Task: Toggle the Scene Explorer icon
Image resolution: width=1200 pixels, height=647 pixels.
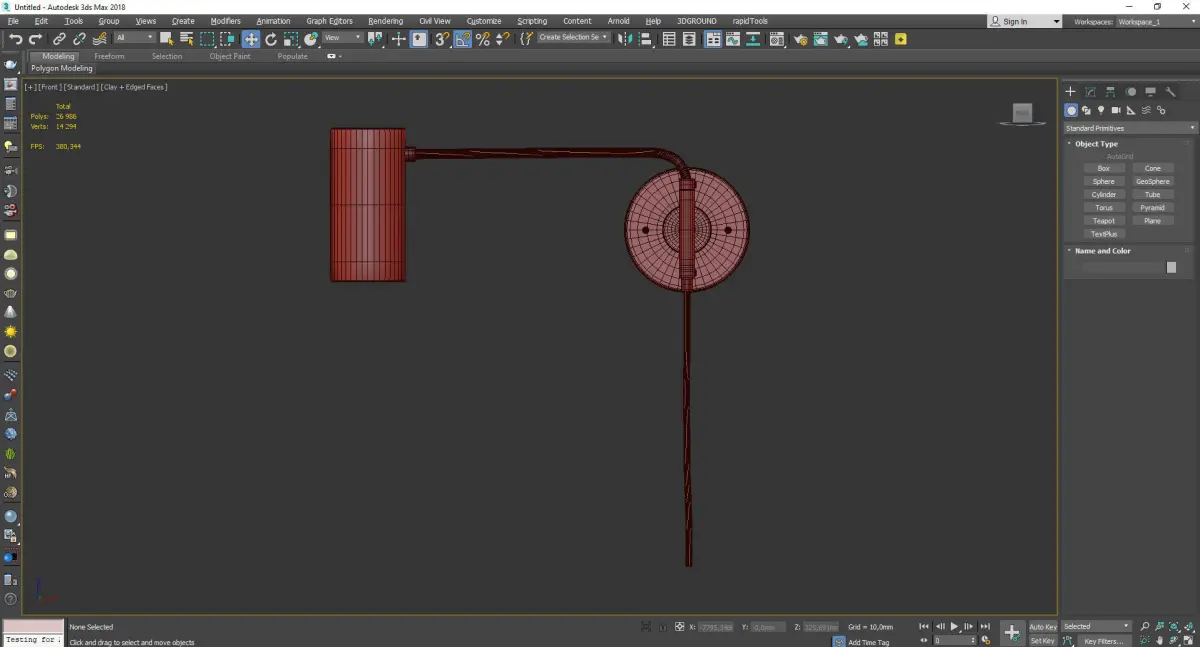Action: (x=669, y=39)
